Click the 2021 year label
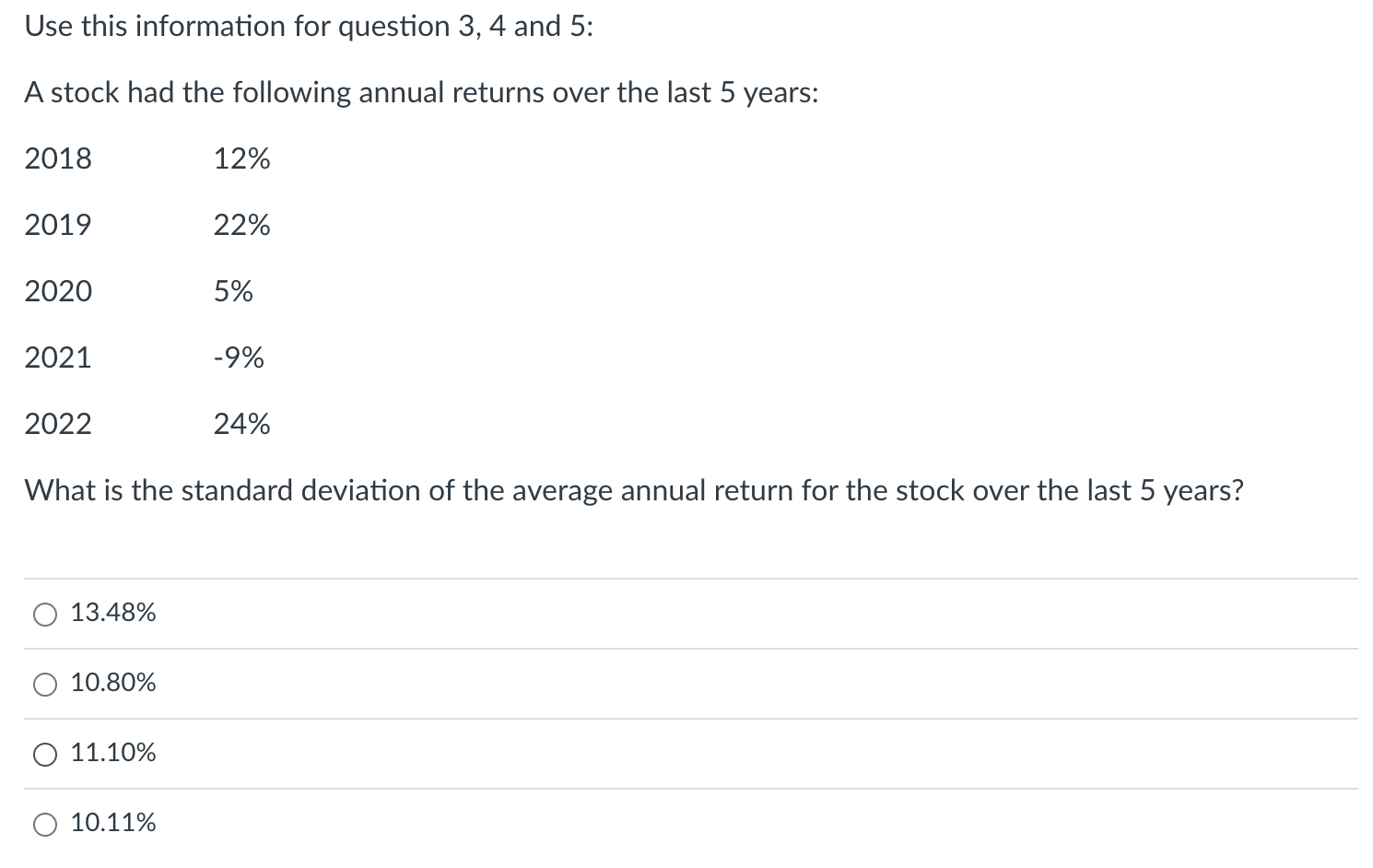 (58, 358)
